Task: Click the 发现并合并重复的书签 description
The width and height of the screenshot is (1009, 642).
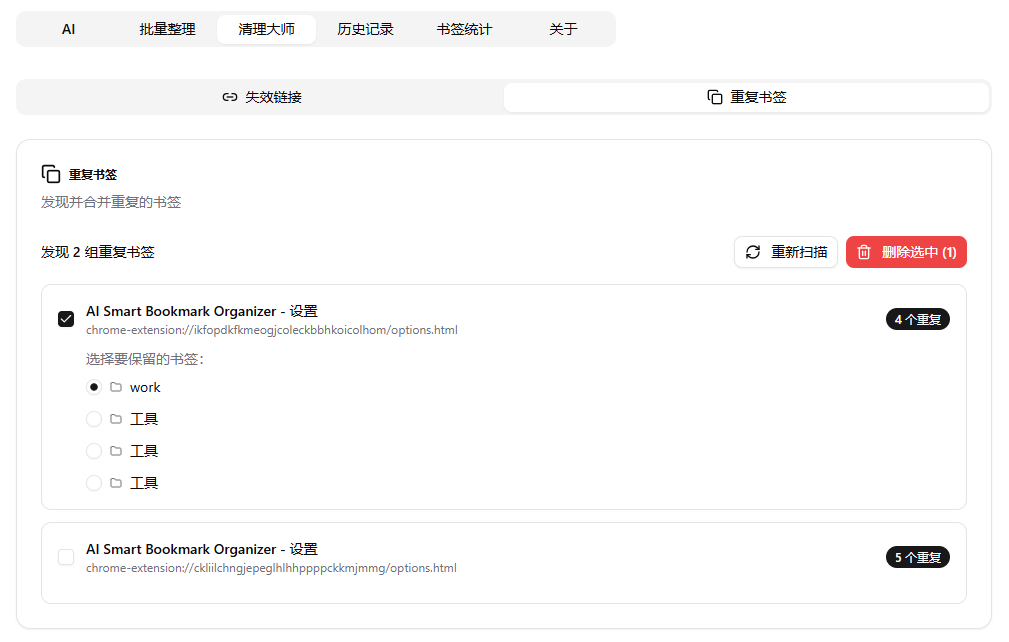Action: [x=111, y=202]
